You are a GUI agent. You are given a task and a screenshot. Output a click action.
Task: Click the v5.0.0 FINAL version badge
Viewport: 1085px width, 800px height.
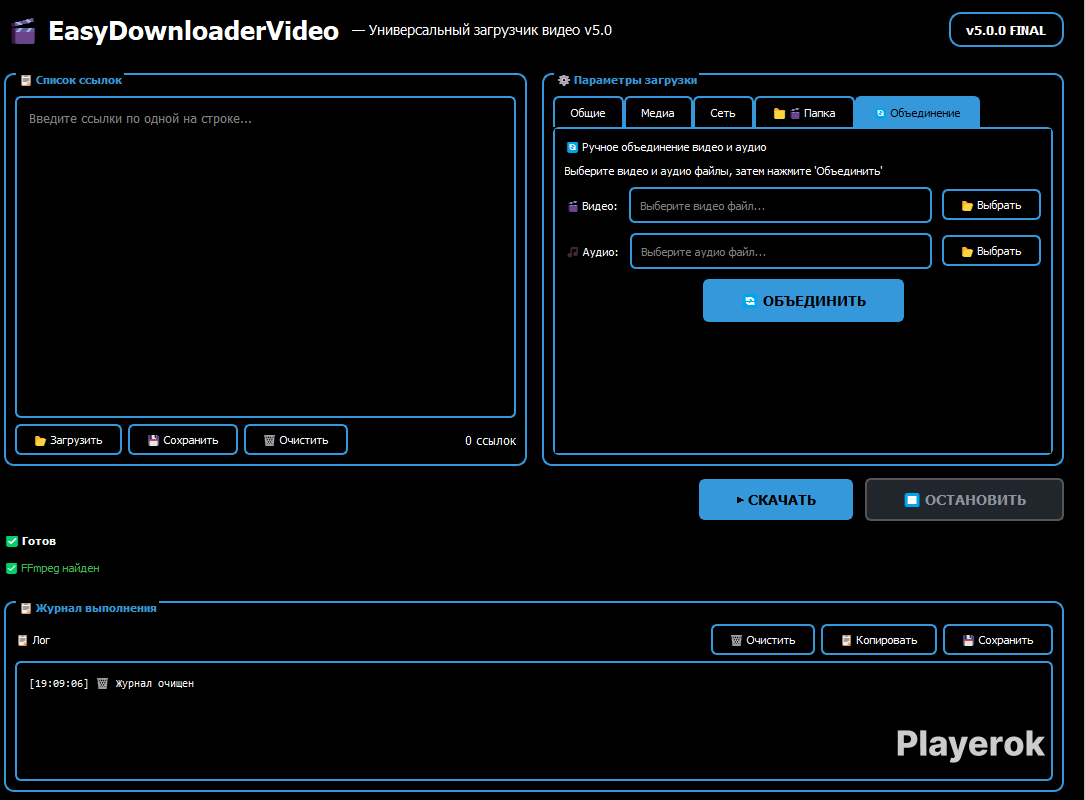click(1005, 30)
